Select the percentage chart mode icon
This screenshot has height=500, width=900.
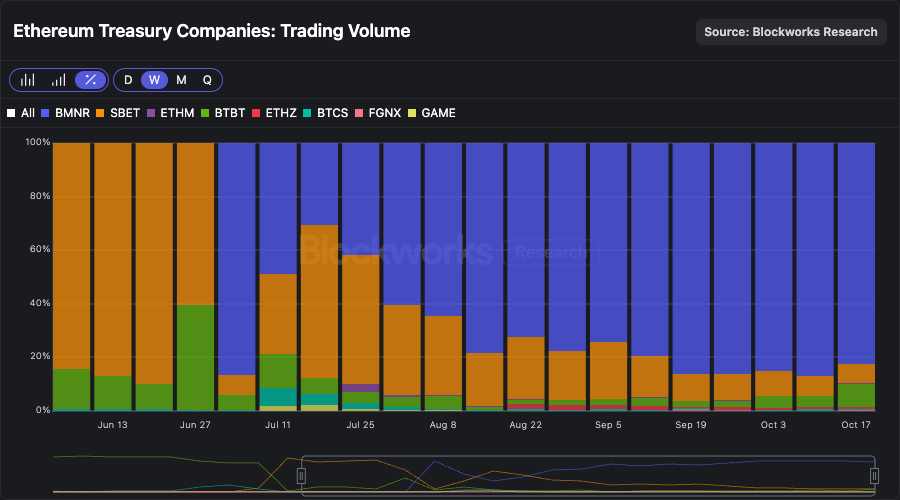[x=91, y=80]
